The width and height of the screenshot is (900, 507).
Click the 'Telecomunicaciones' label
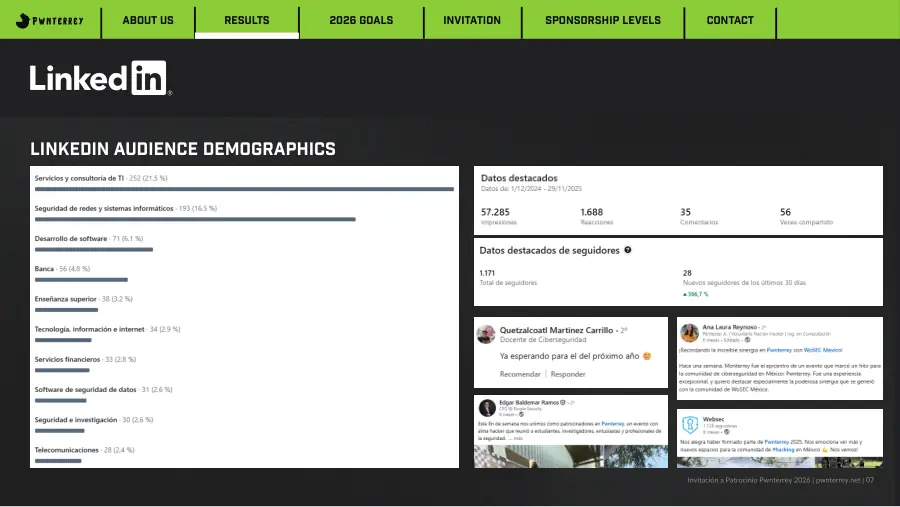(x=67, y=450)
